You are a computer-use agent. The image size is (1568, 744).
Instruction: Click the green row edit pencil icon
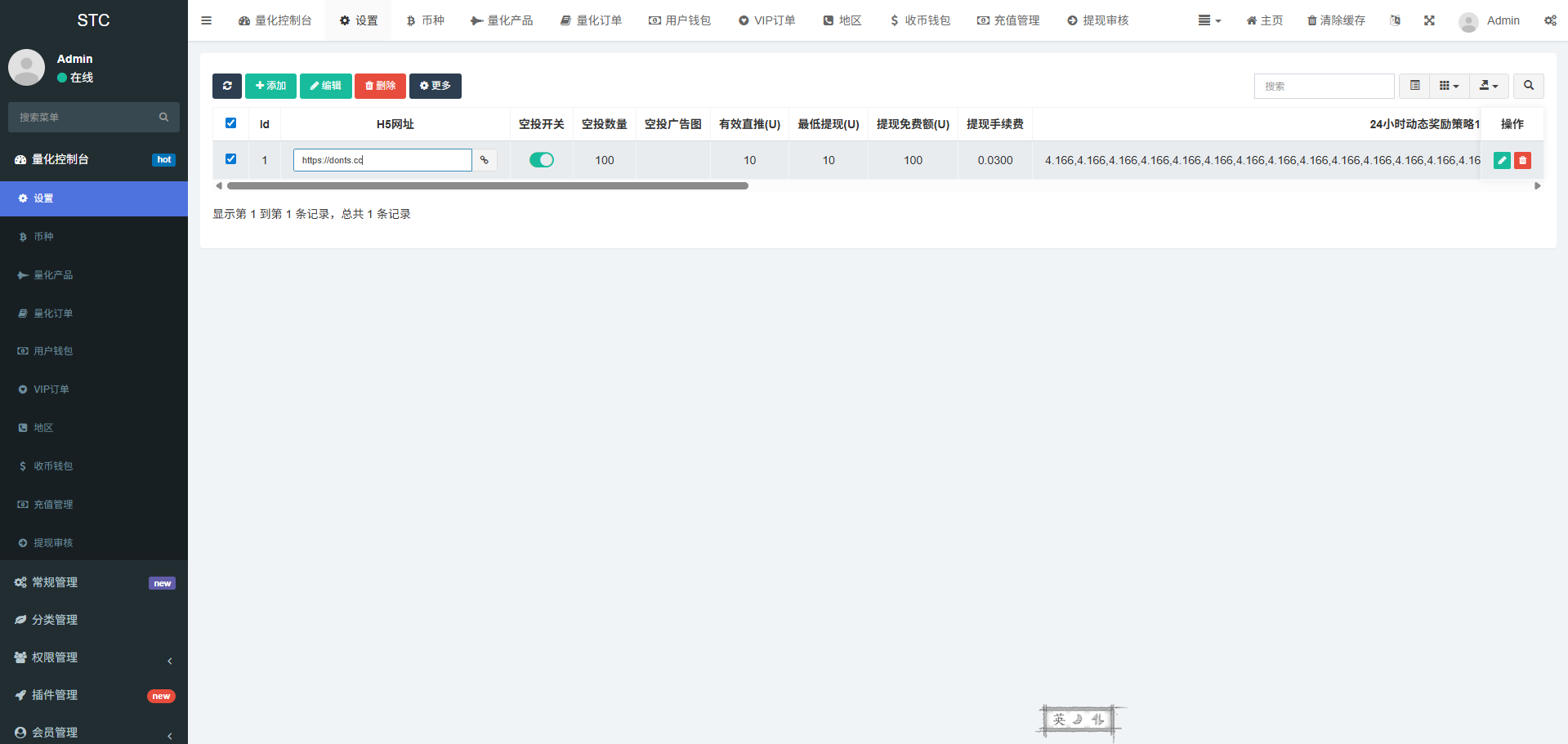(x=1502, y=161)
